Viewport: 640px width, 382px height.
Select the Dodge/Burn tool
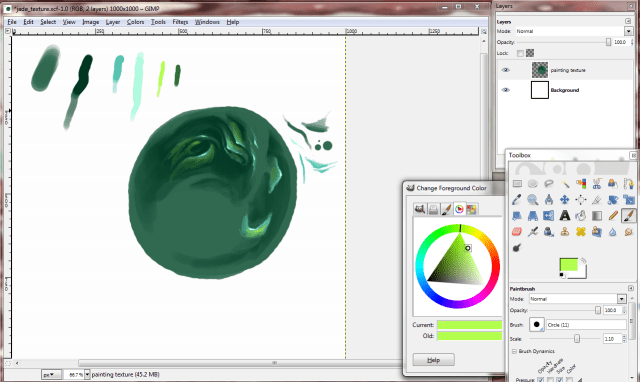[x=517, y=247]
